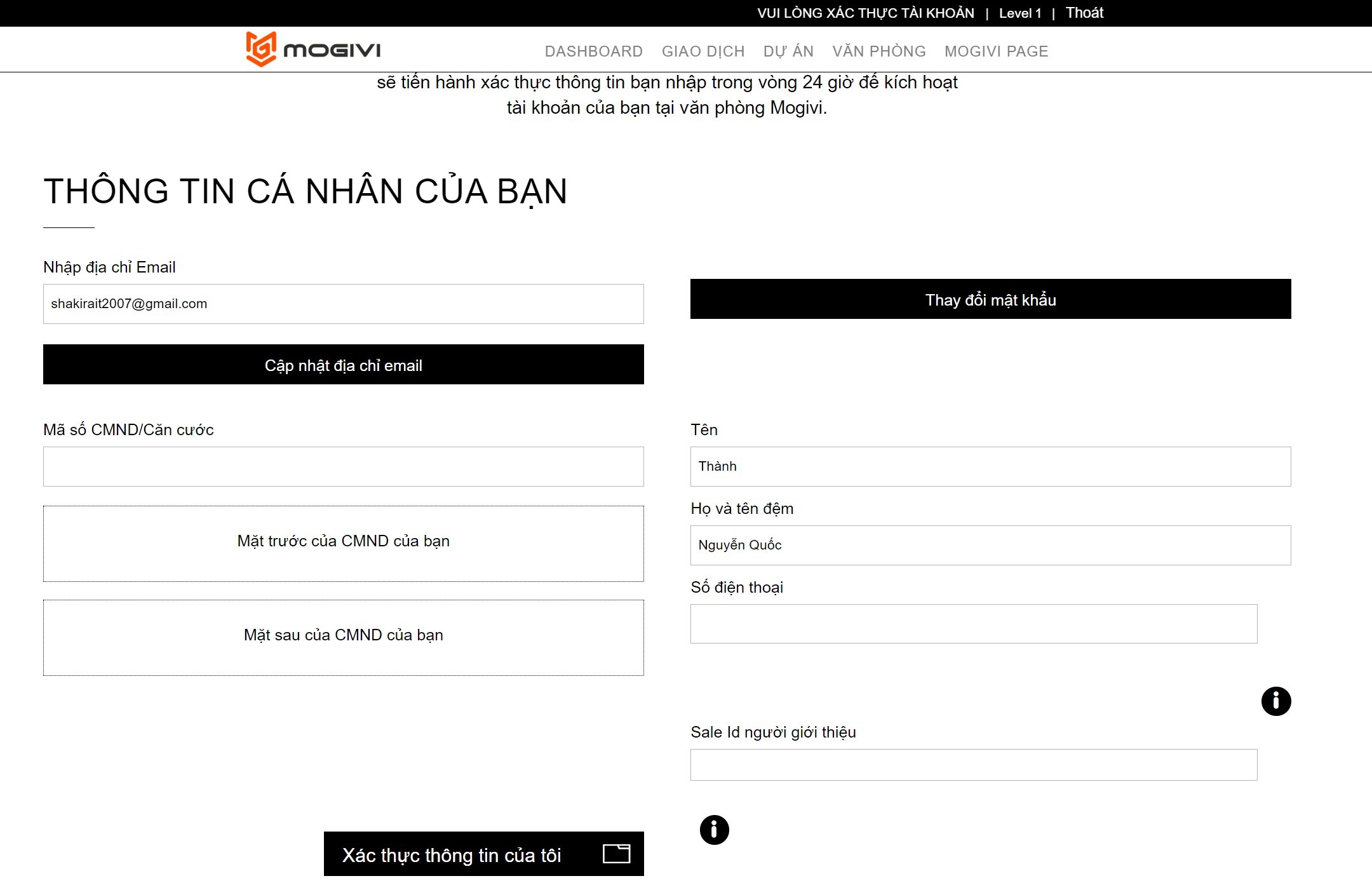1372x883 pixels.
Task: Click Level 1 in top bar
Action: [1019, 13]
